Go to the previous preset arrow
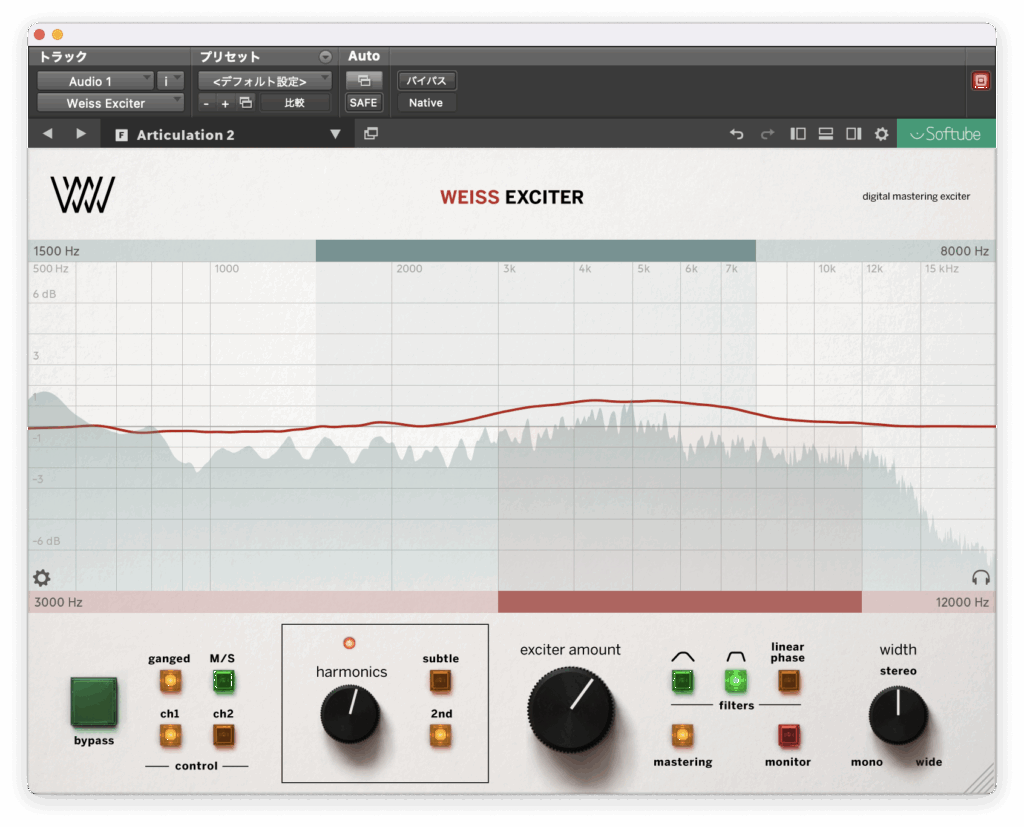 click(48, 134)
